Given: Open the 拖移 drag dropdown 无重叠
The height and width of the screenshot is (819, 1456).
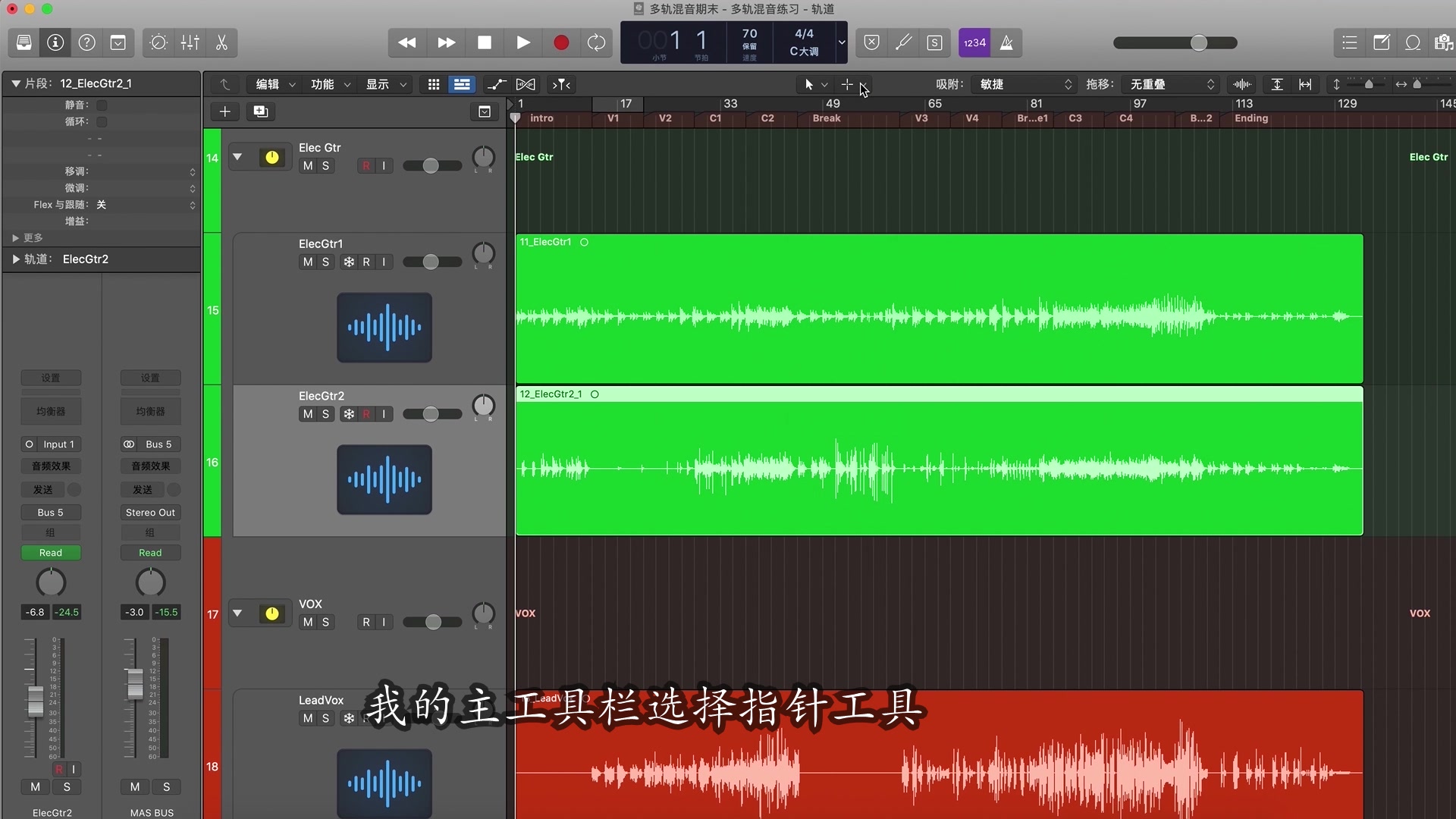Looking at the screenshot, I should [x=1172, y=84].
